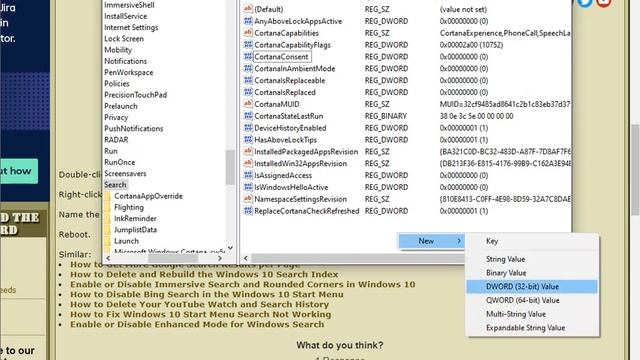Select the Privacy registry key
Screen dimensions: 640x360
(116, 118)
